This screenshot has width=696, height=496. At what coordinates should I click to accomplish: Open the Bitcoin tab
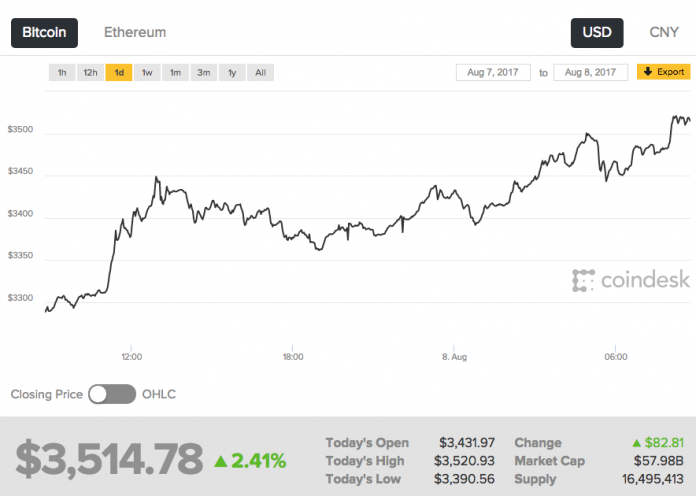pos(44,32)
